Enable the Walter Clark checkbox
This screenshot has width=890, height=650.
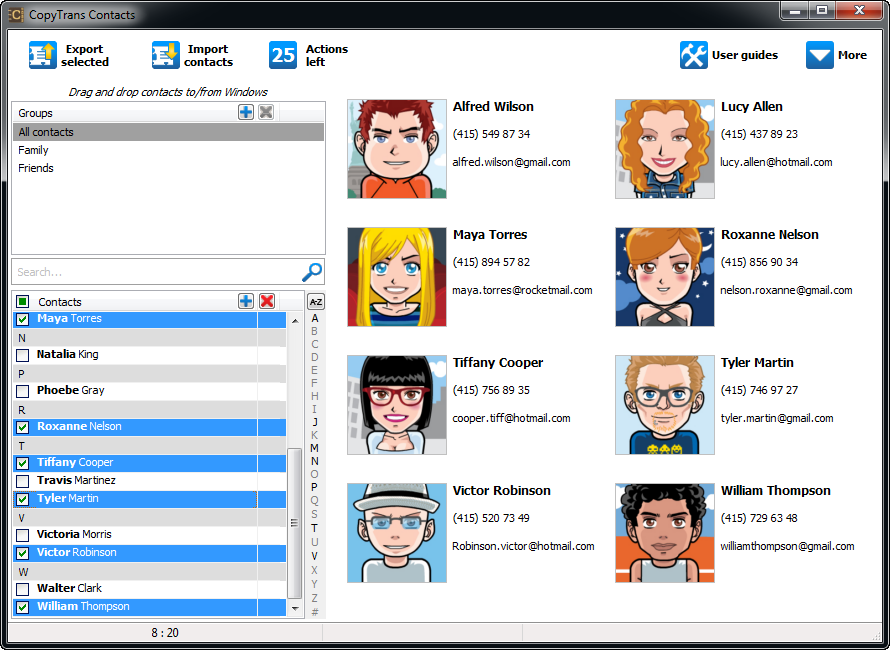(x=23, y=589)
